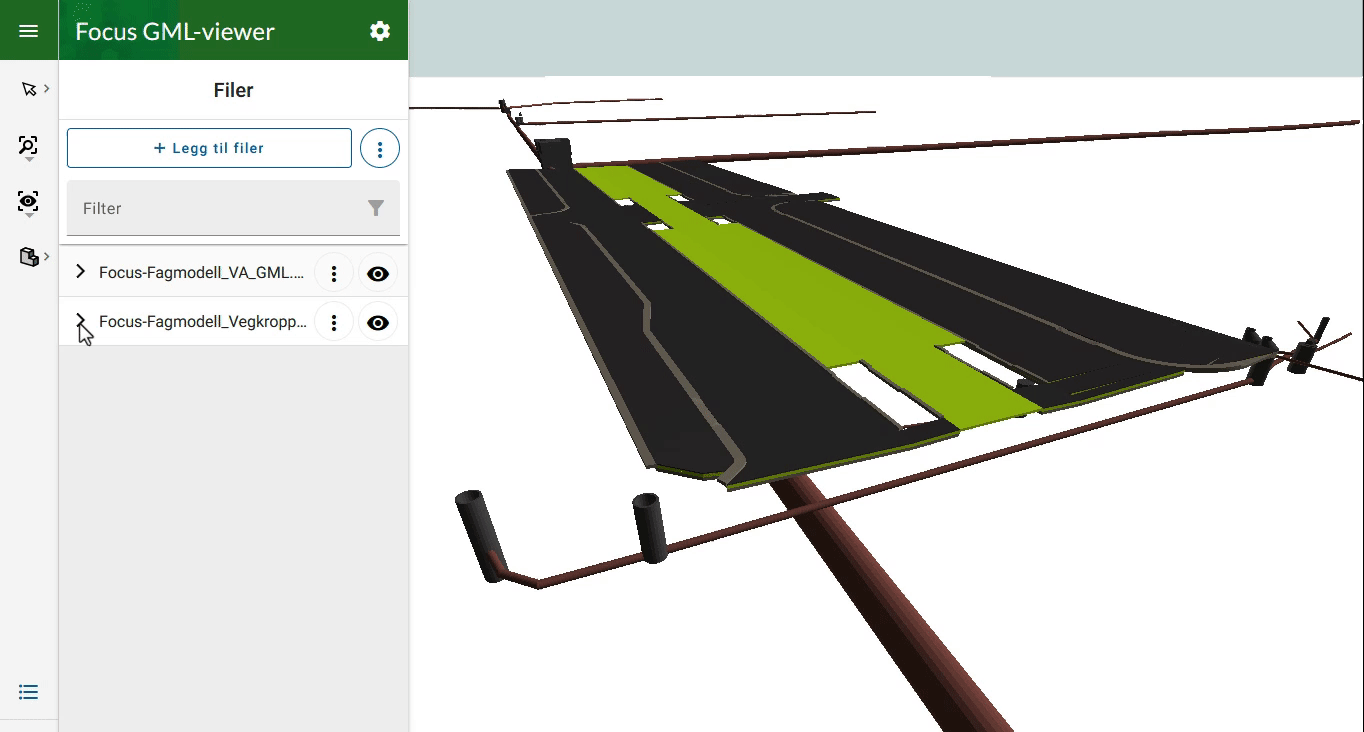The height and width of the screenshot is (732, 1364).
Task: Hide the Focus-Fagmodell_Vegkropp file
Action: click(x=378, y=323)
